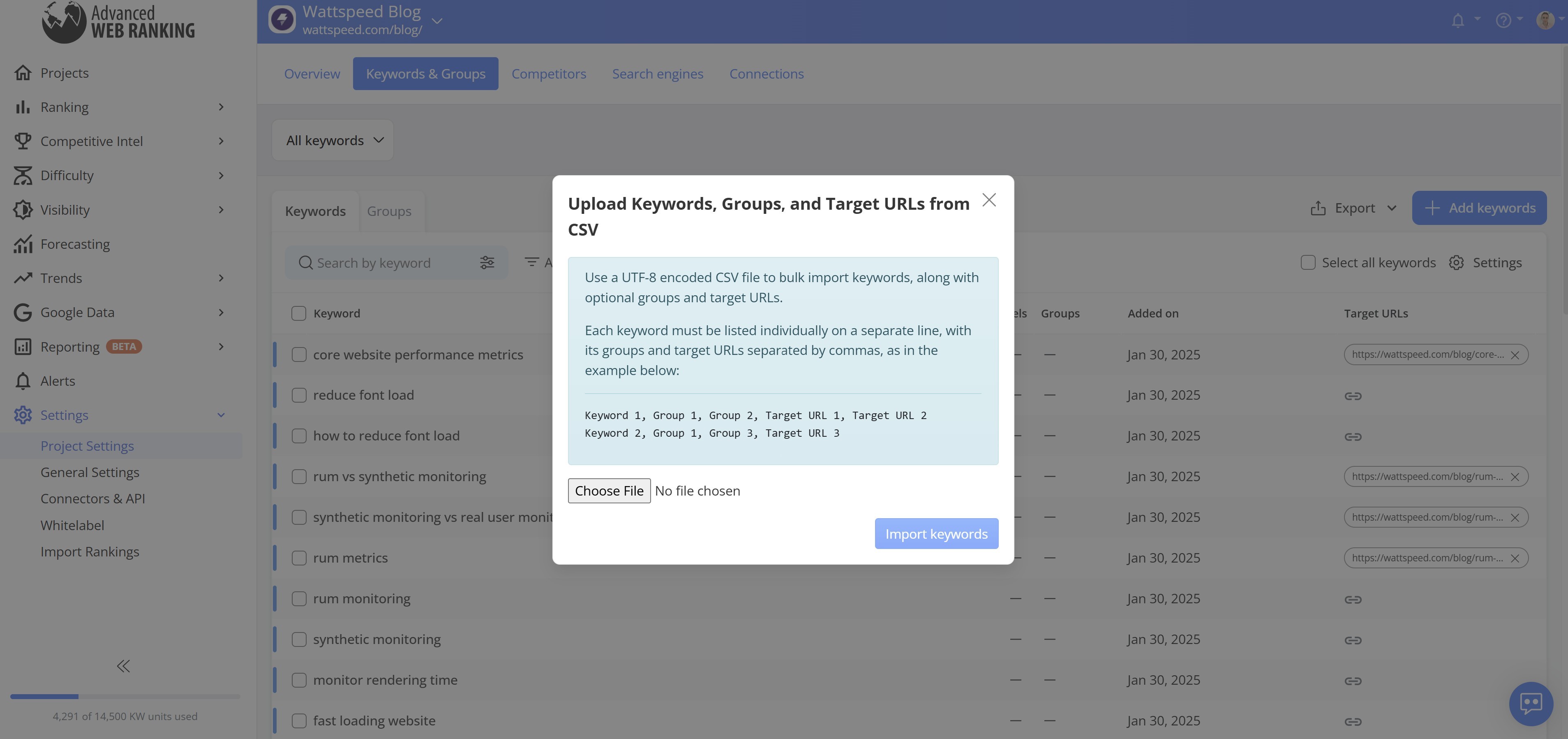Open Connectors & API in the sidebar
This screenshot has height=739, width=1568.
point(92,498)
